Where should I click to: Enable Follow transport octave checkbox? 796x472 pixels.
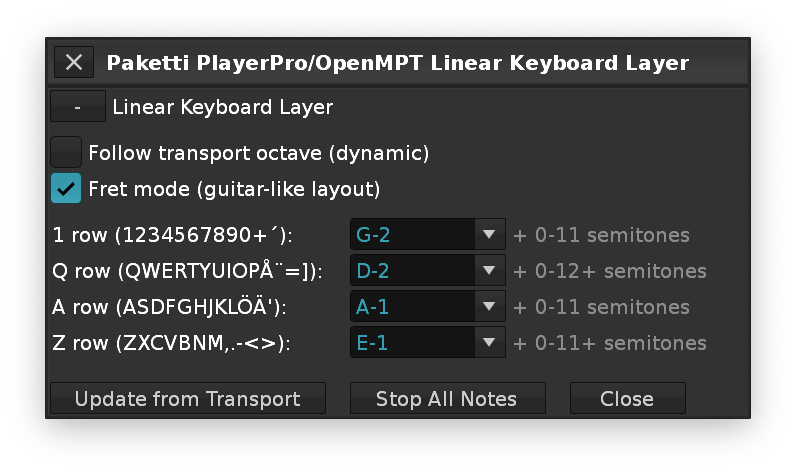point(66,153)
